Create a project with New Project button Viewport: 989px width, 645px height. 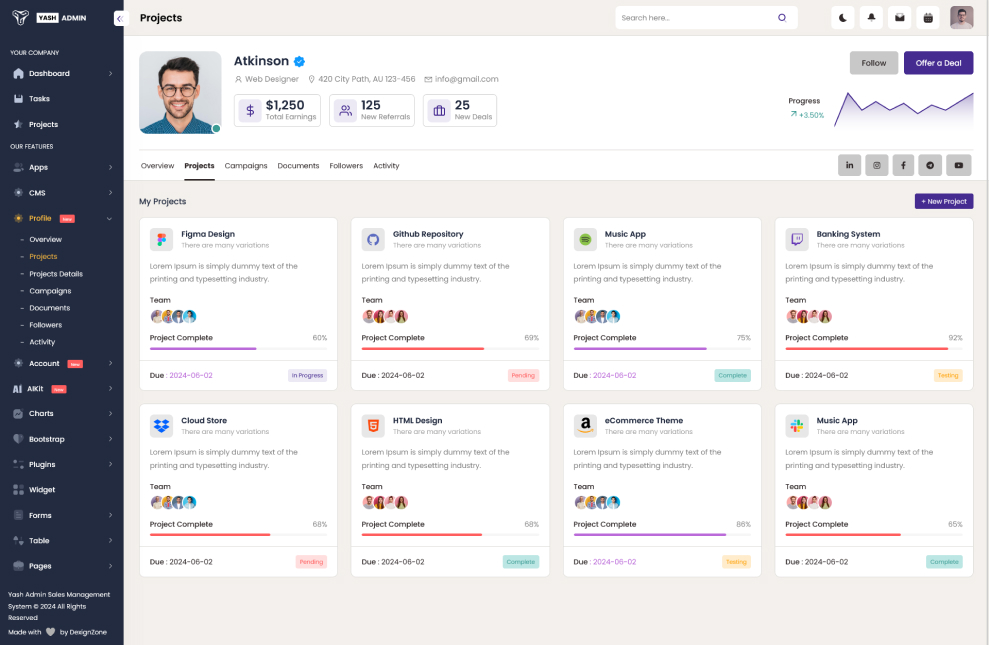[944, 201]
